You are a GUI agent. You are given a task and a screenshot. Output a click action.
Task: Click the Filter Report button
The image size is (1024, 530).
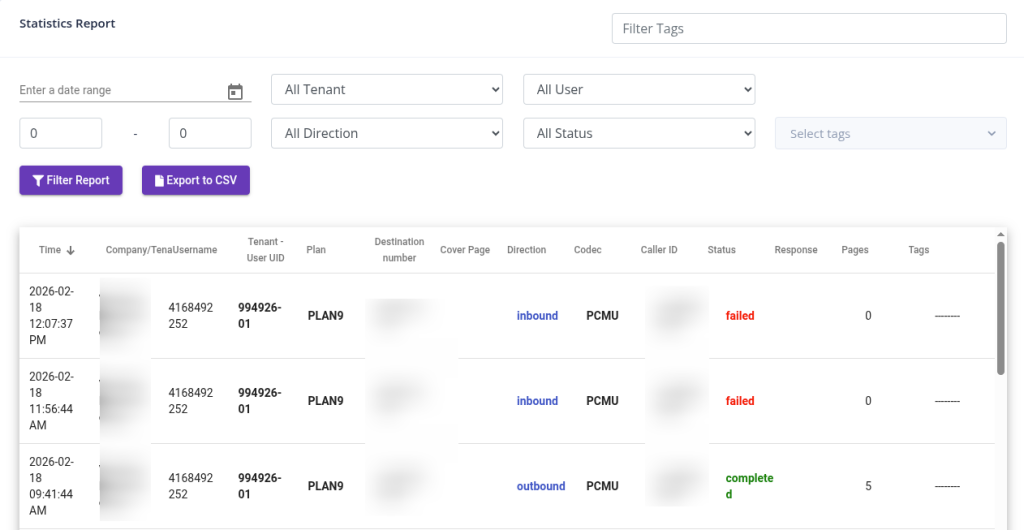click(x=70, y=181)
